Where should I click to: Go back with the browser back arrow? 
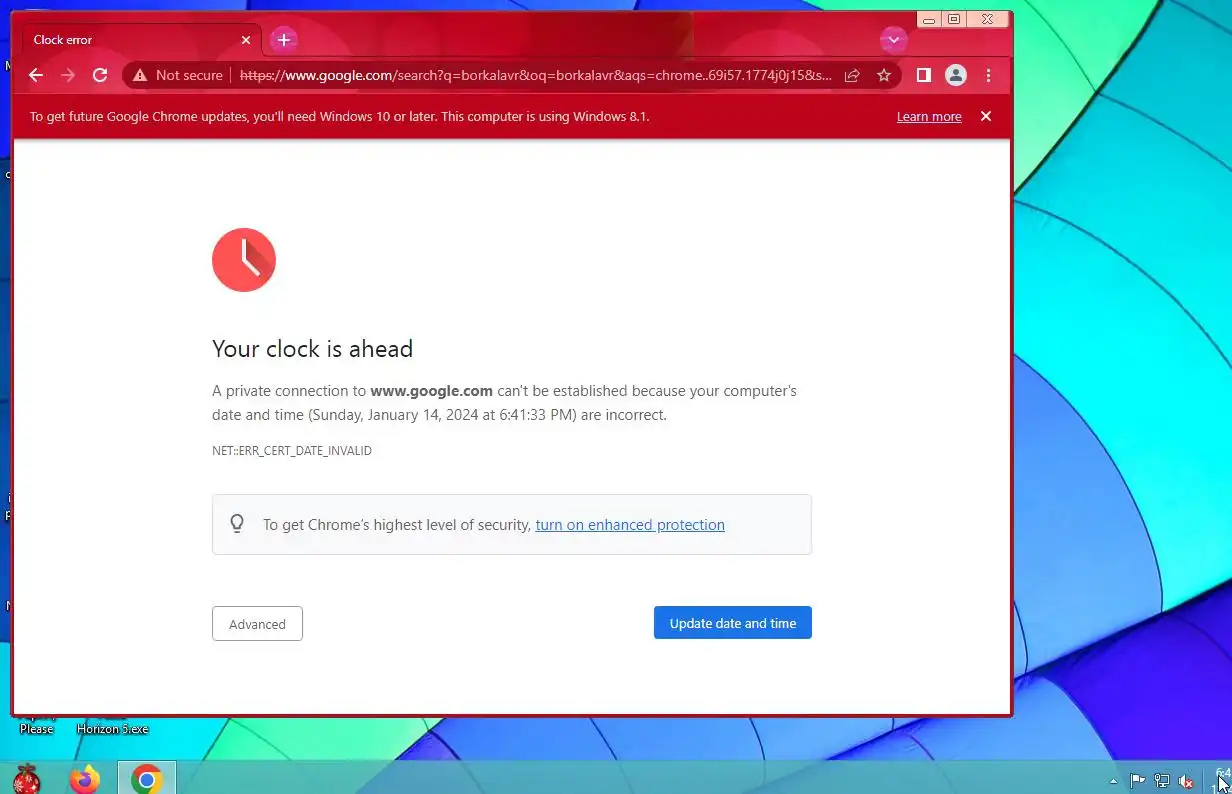click(x=36, y=75)
